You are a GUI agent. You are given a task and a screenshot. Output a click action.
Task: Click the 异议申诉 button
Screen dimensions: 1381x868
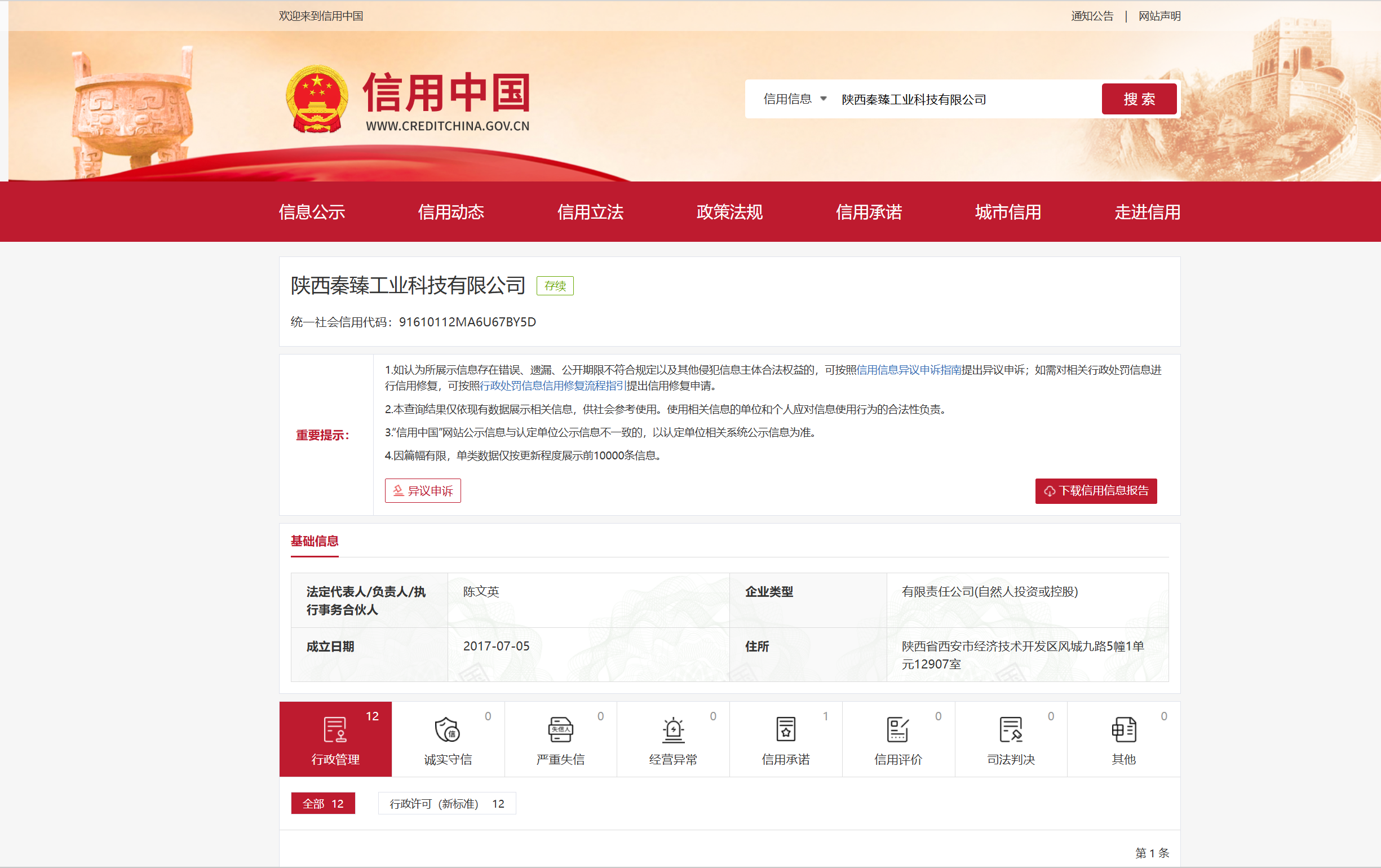423,490
